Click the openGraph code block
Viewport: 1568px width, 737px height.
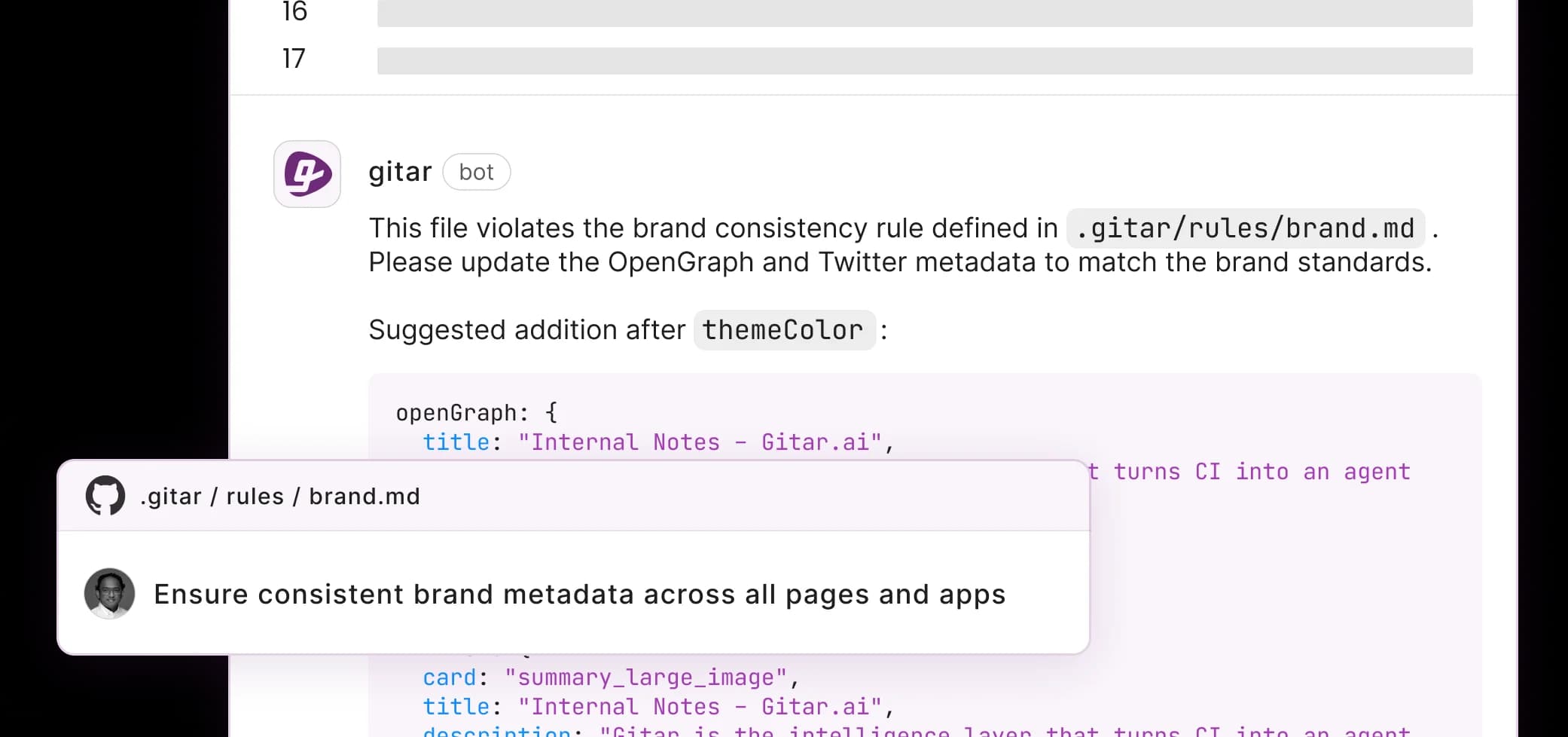[476, 411]
